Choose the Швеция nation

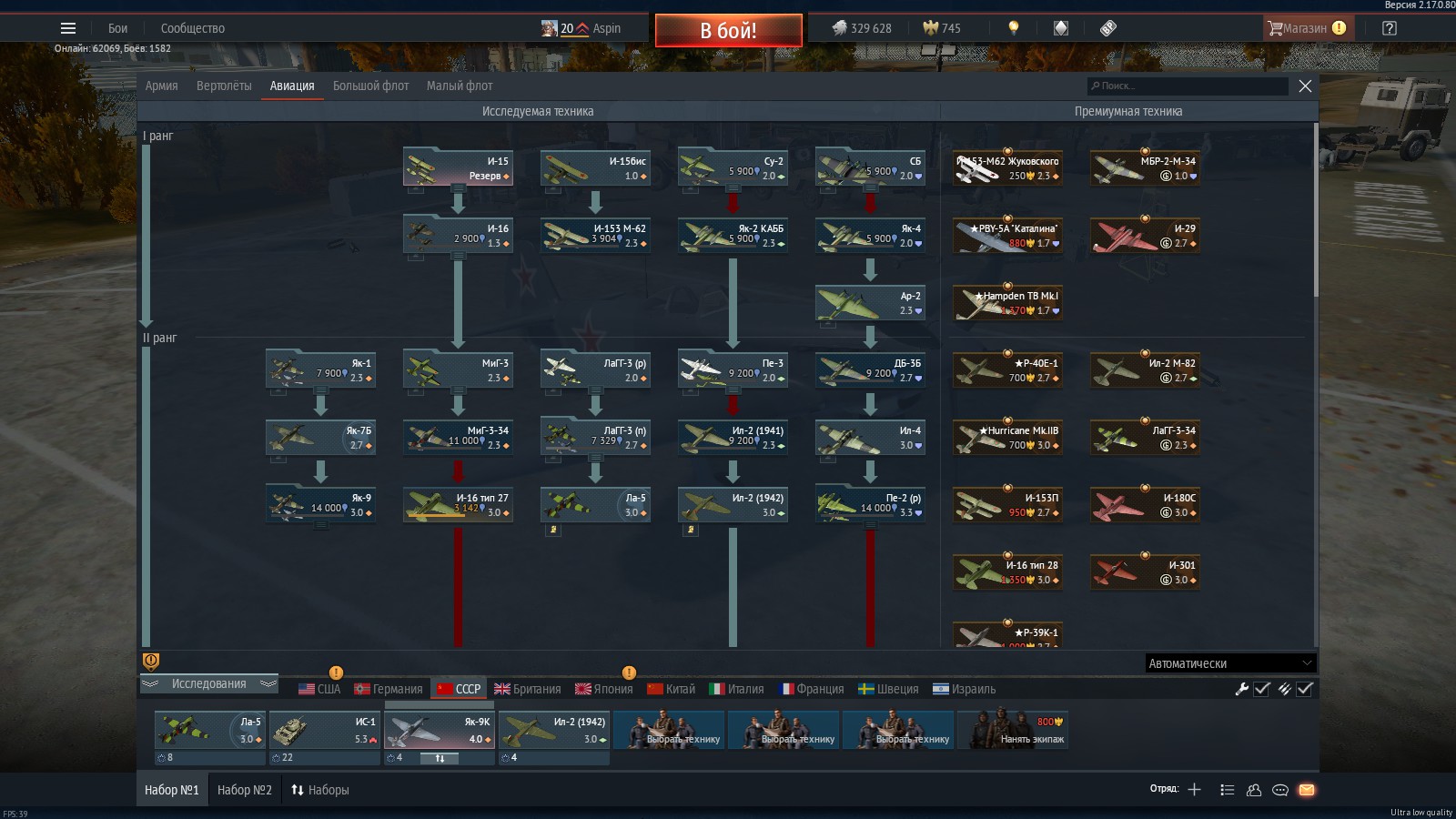(x=889, y=689)
